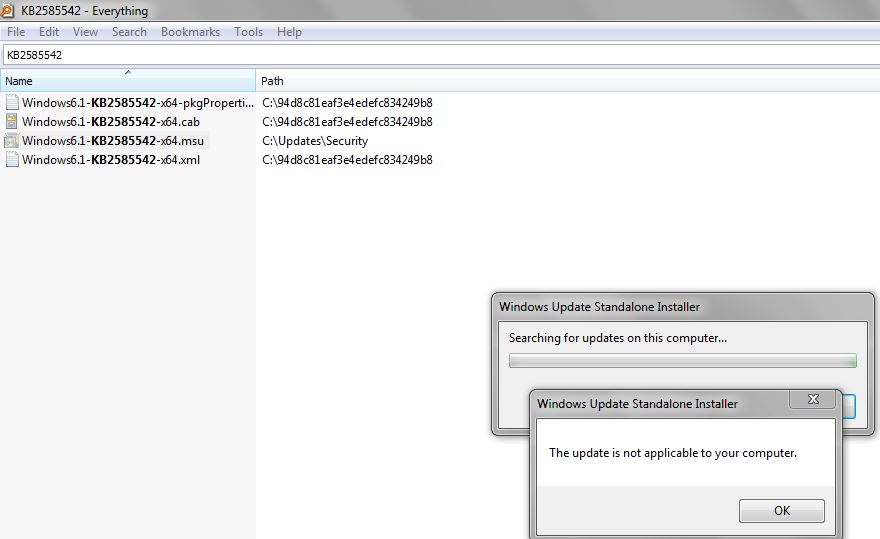The width and height of the screenshot is (880, 539).
Task: Click the .cab archive file icon
Action: [x=12, y=122]
